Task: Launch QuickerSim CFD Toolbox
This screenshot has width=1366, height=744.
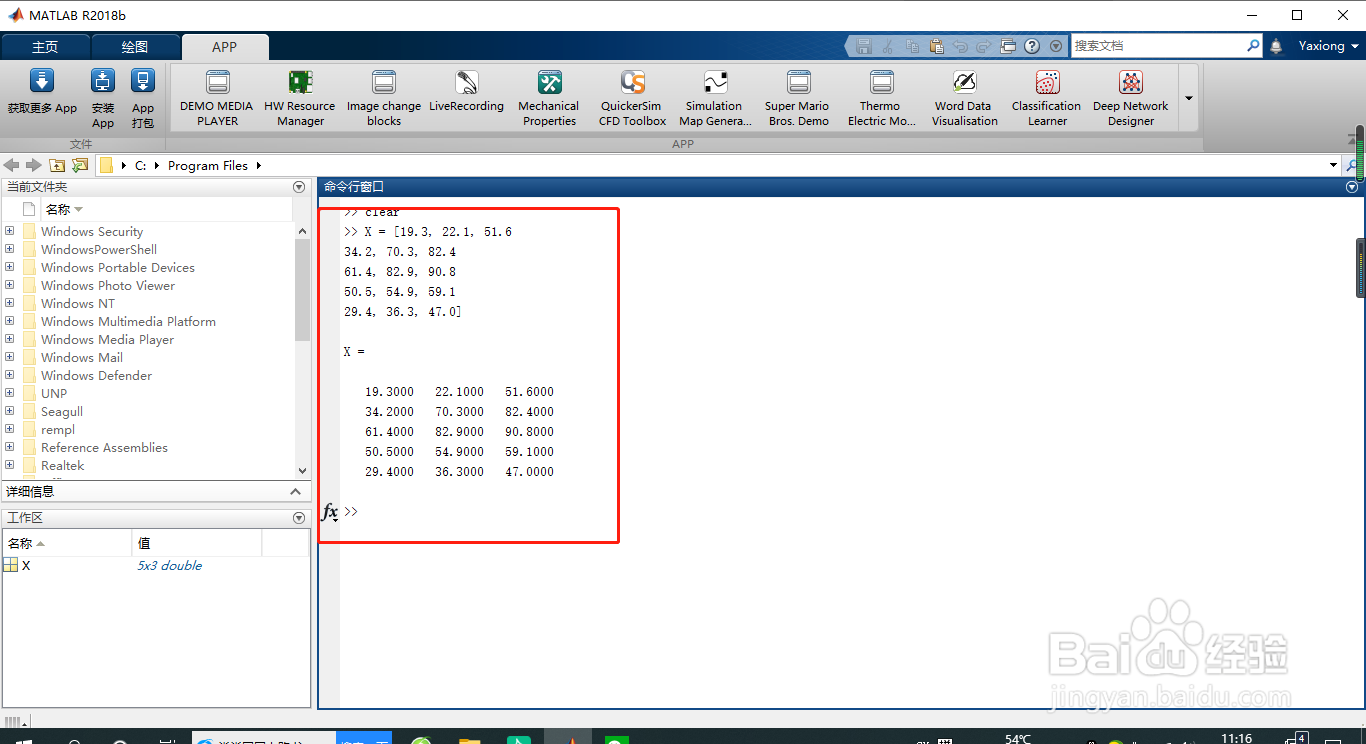Action: tap(632, 98)
